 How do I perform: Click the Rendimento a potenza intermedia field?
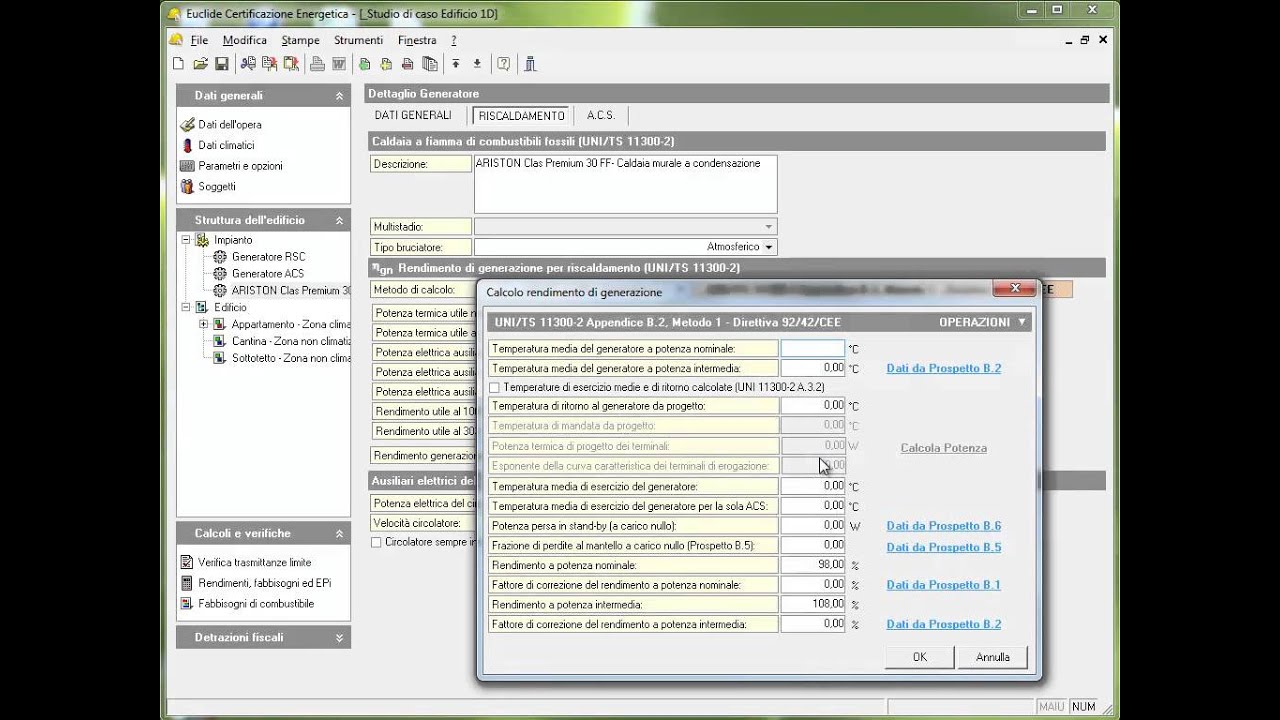[812, 604]
